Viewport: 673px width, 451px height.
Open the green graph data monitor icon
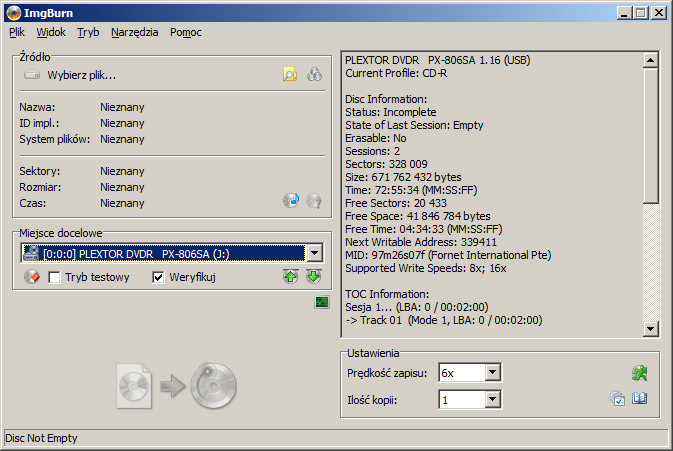322,302
